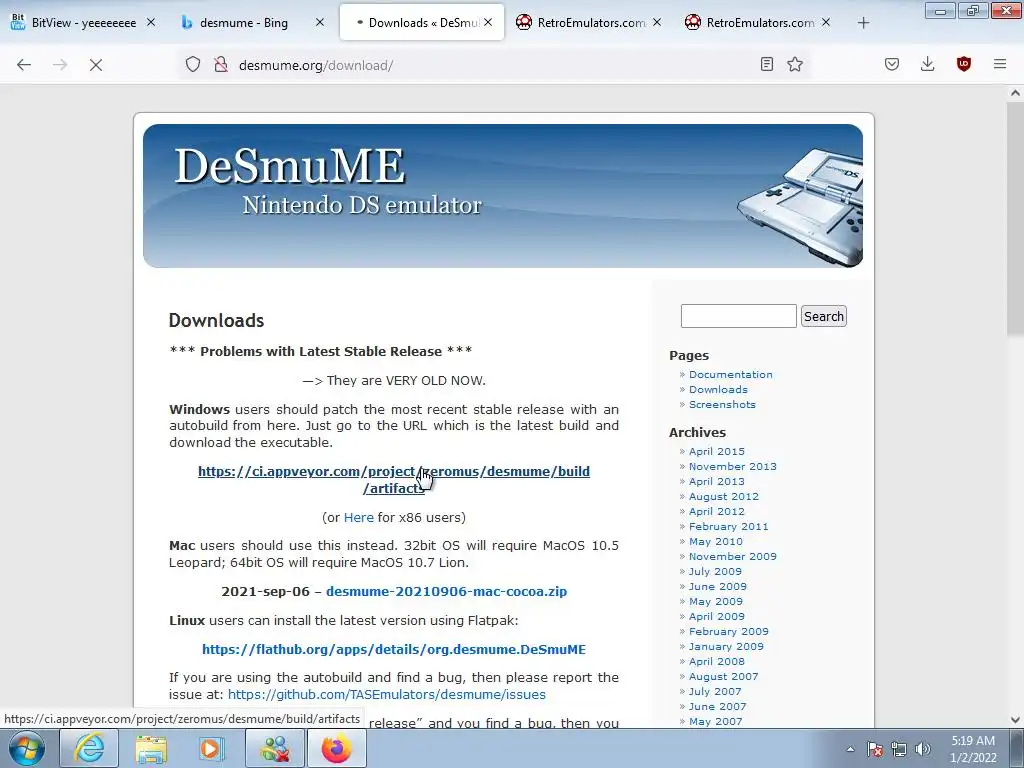
Task: Open the November 2009 archive
Action: click(733, 556)
